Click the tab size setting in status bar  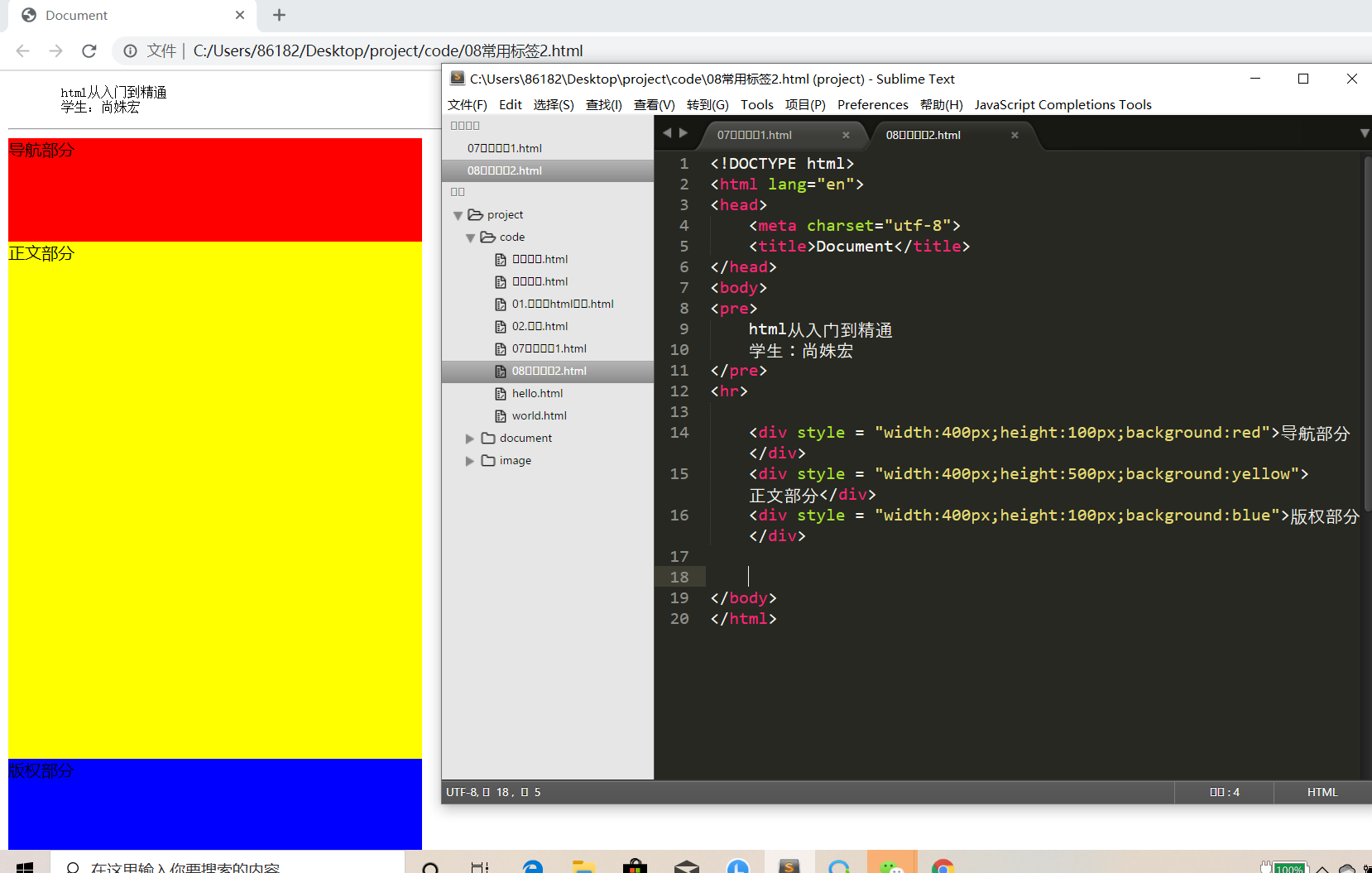coord(1225,792)
